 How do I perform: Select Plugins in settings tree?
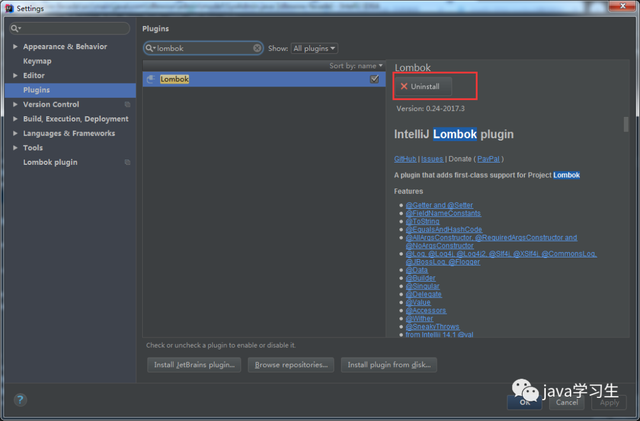coord(70,90)
